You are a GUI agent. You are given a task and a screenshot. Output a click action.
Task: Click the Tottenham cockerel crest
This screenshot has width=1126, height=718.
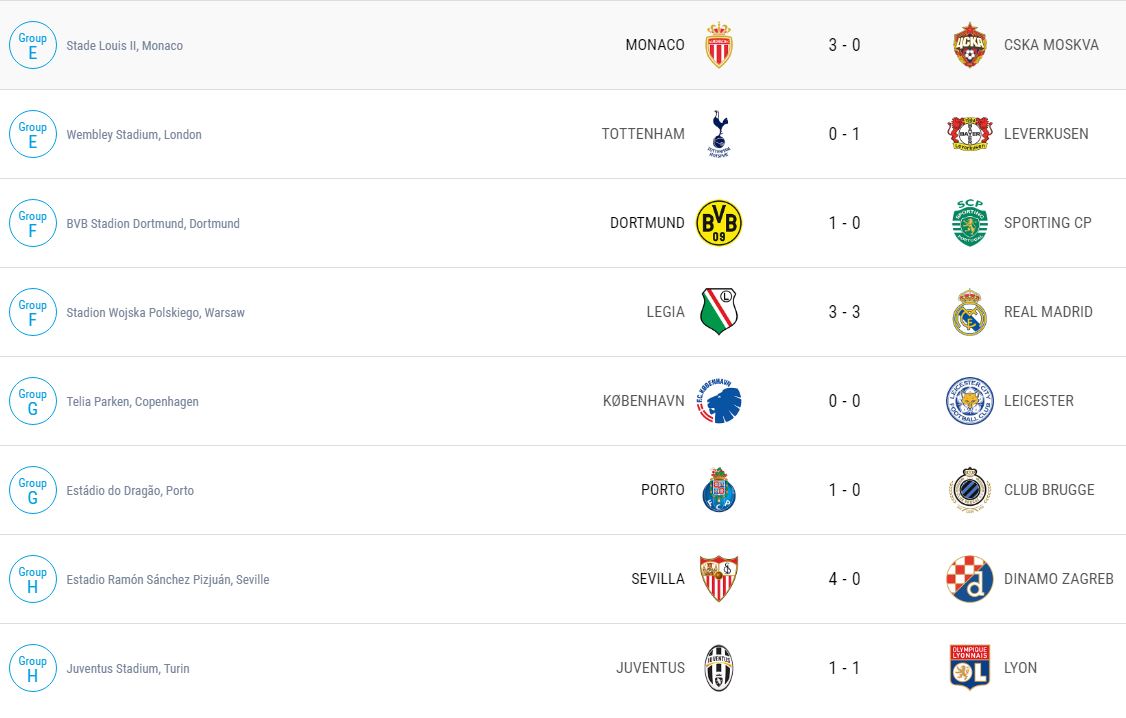click(718, 134)
